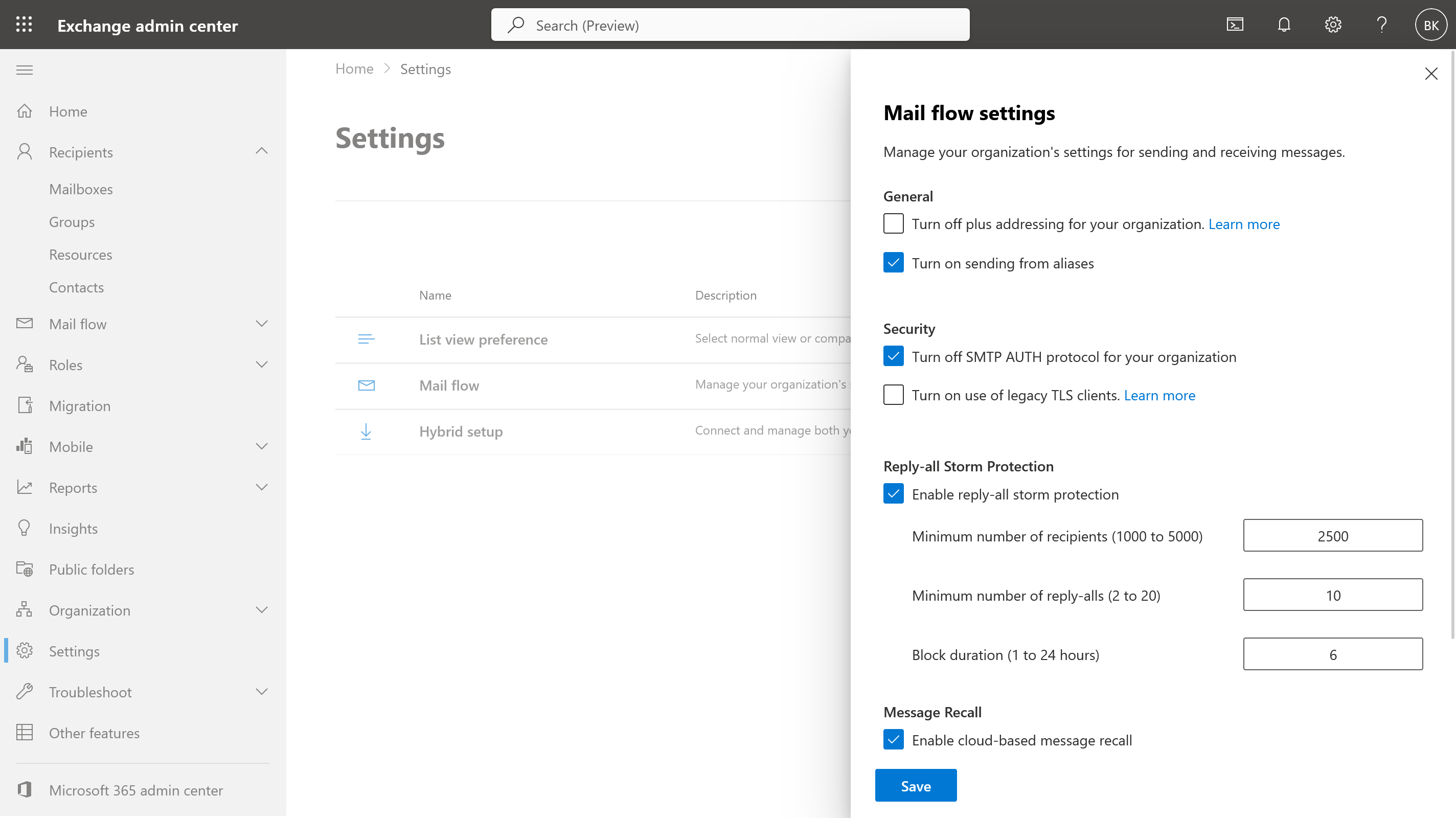
Task: Open the help question mark icon
Action: (1381, 25)
